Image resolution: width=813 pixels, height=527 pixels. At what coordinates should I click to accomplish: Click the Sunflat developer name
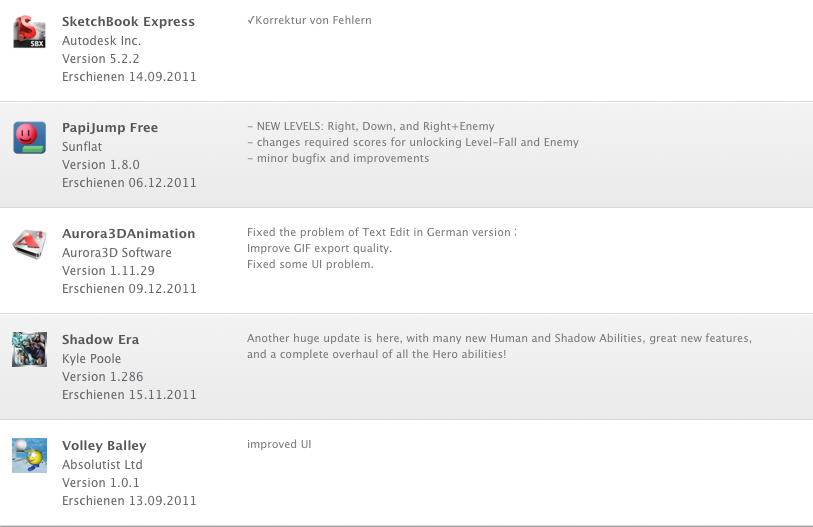pos(82,147)
